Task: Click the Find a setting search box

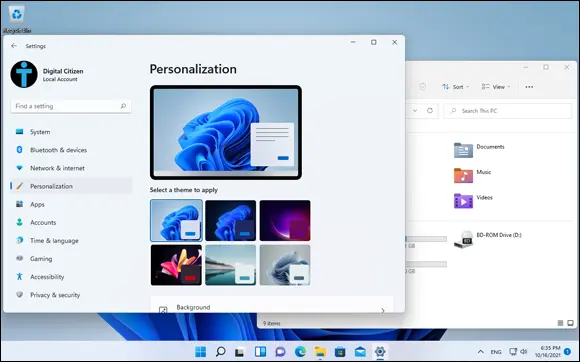Action: pos(71,106)
